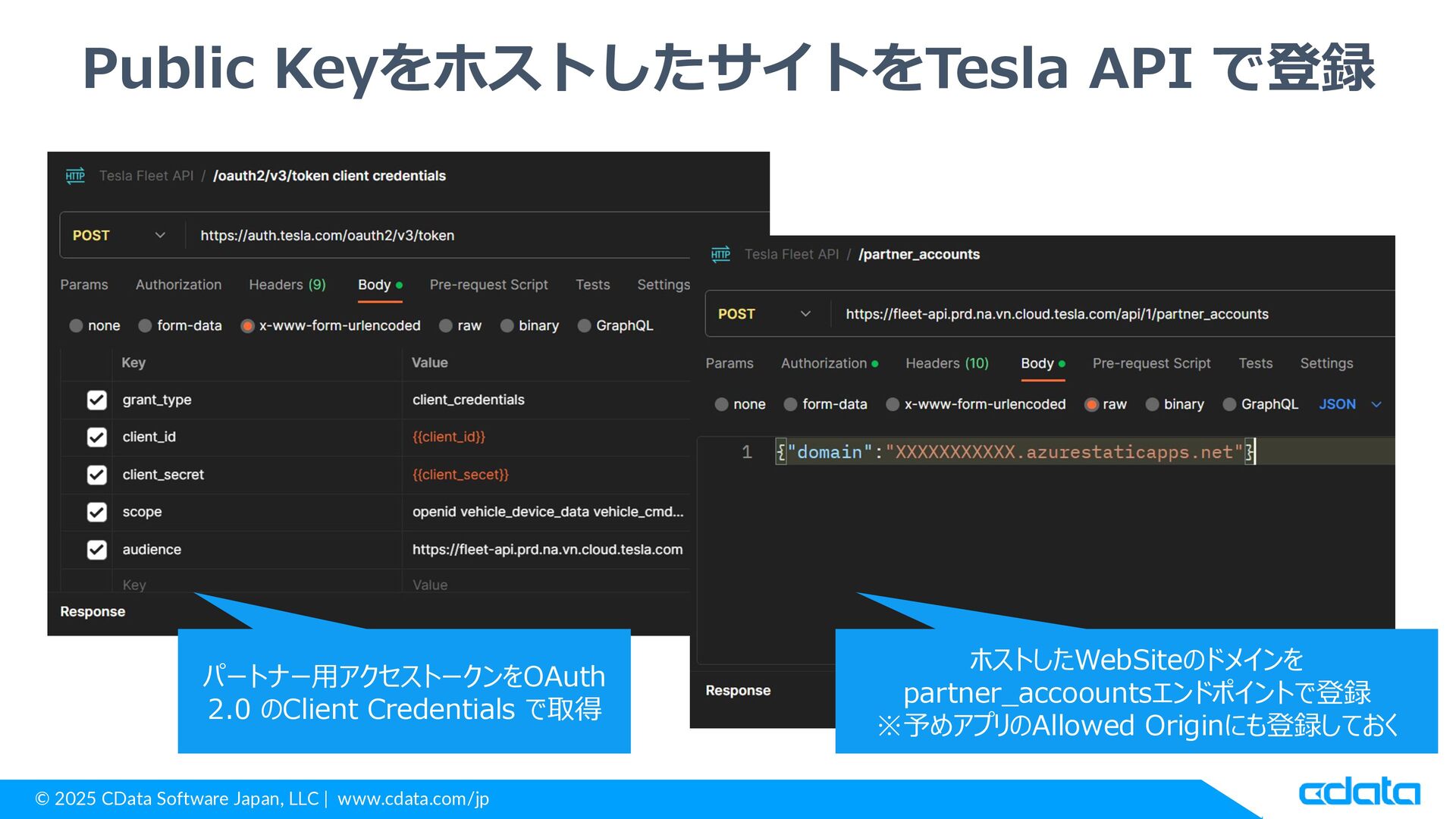Click HTTP icon beside partner_accounts title
Viewport: 1456px width, 819px height.
720,255
